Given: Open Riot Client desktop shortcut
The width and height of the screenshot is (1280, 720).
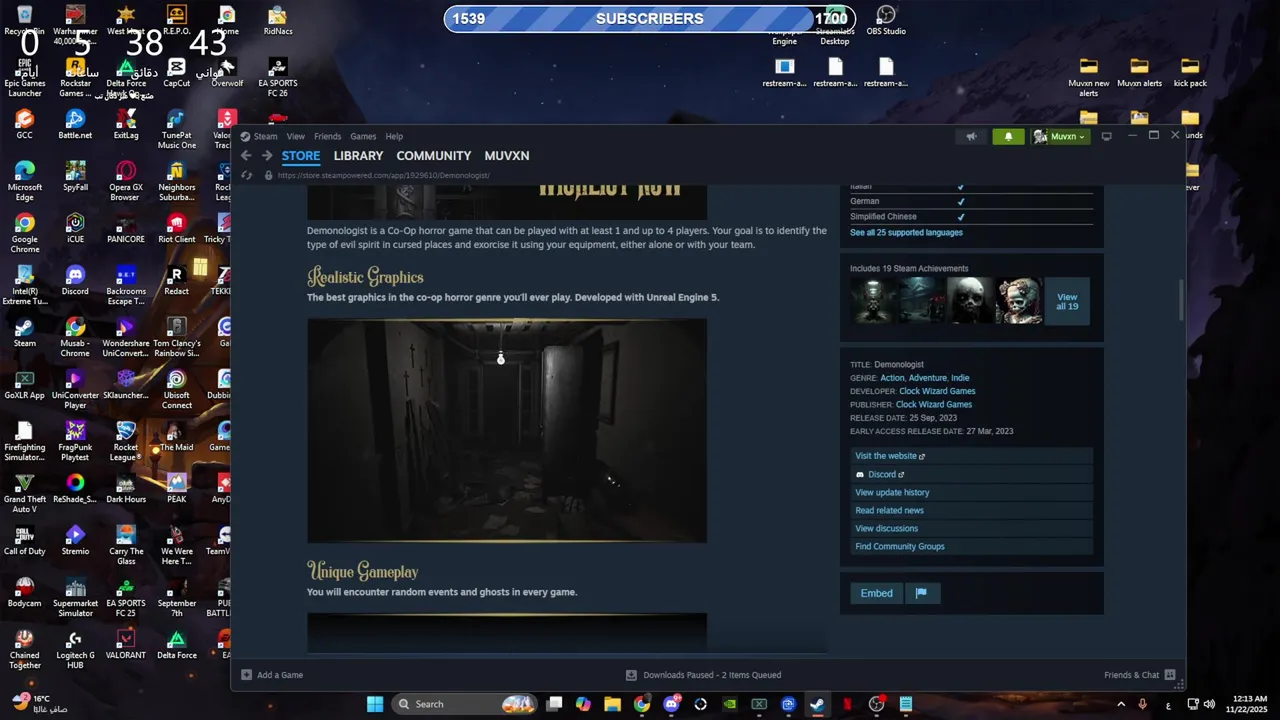Looking at the screenshot, I should click(177, 228).
